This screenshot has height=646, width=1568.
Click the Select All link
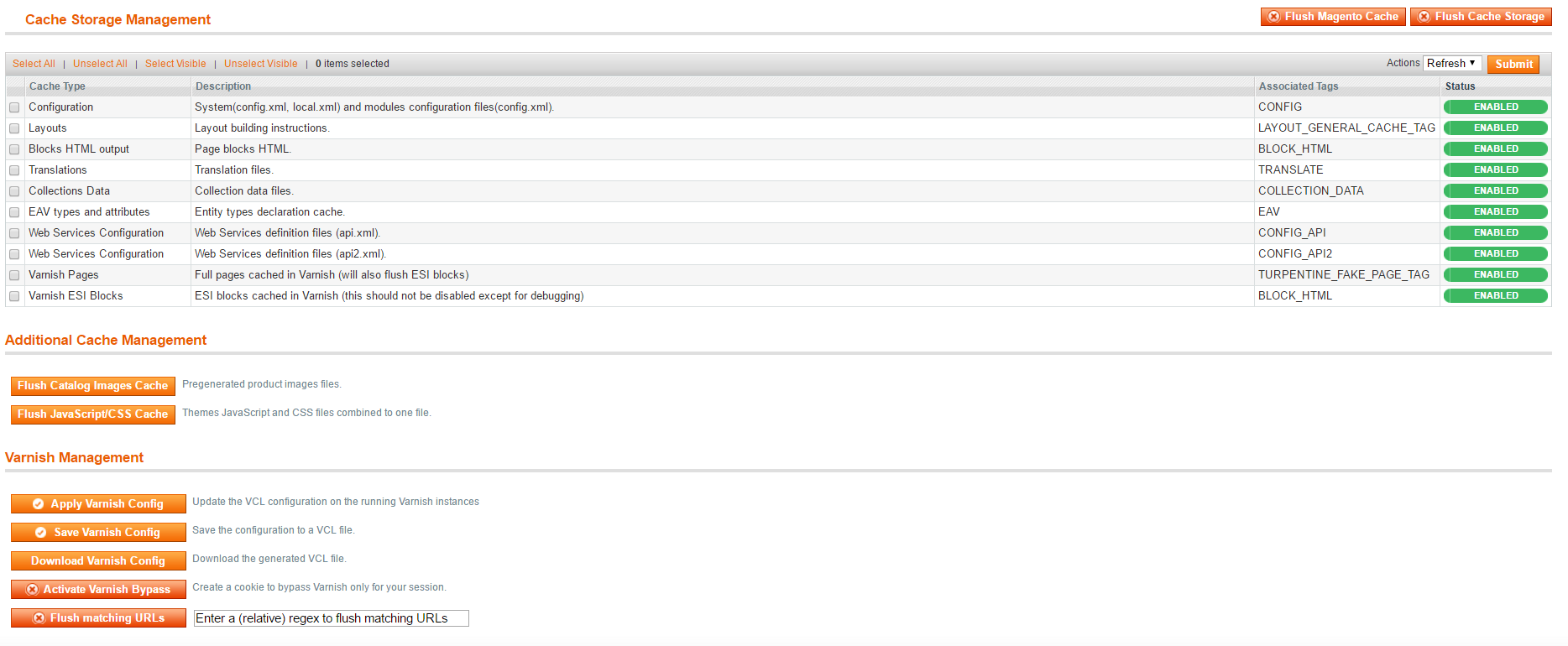34,63
